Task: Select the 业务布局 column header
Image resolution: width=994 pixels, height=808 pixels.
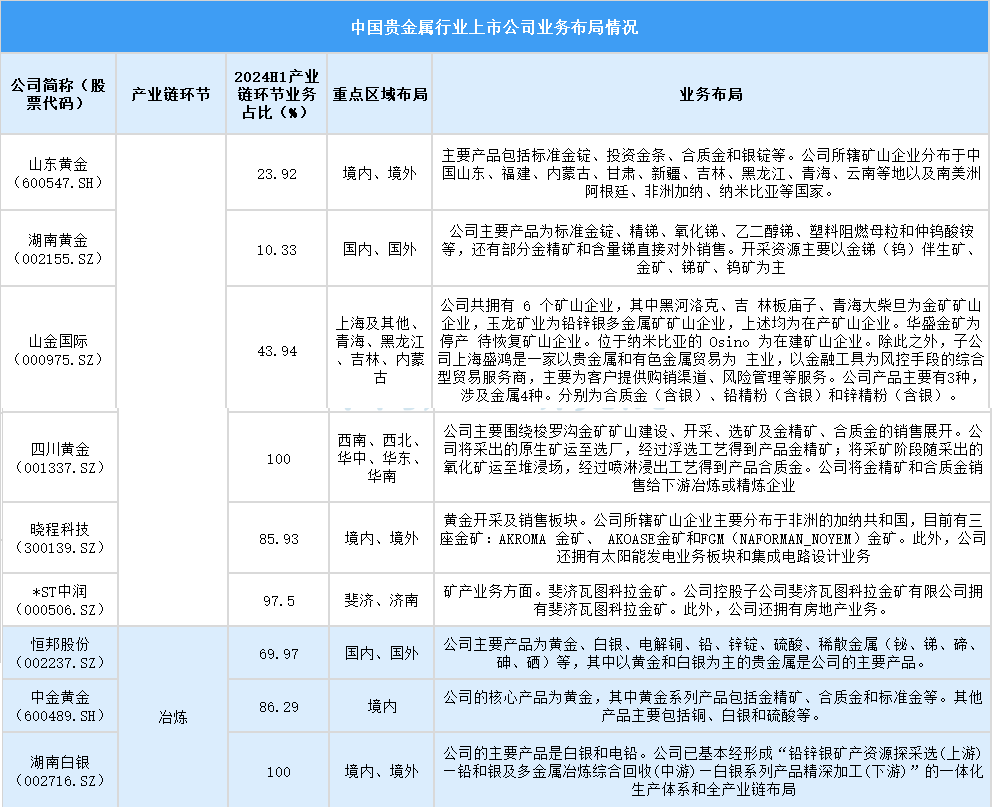Action: [711, 94]
